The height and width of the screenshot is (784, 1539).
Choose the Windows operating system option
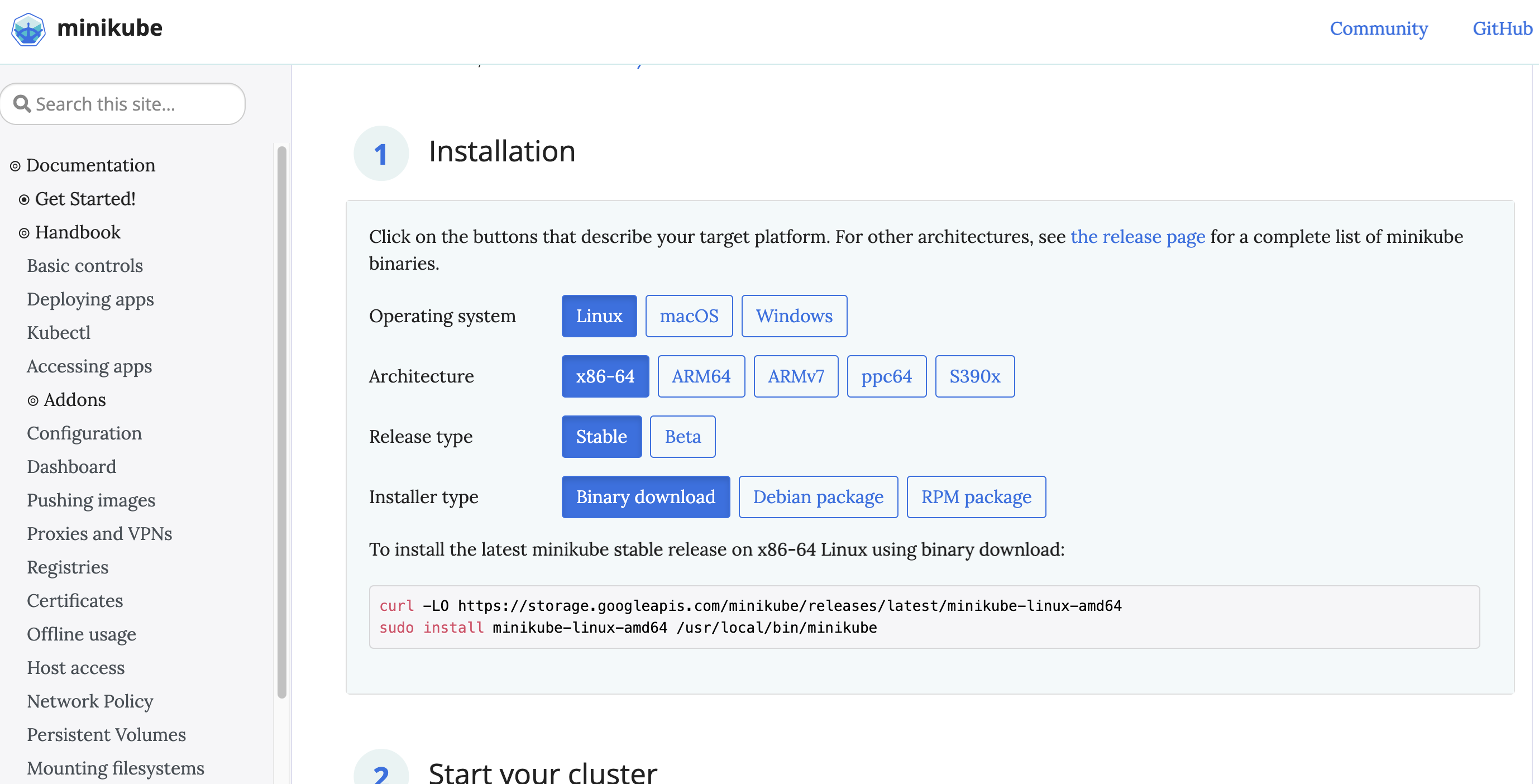click(794, 316)
